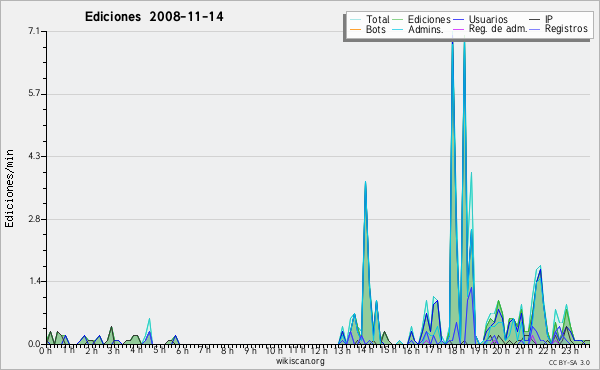Click the '6 h' x-axis label
The image size is (600, 370).
pyautogui.click(x=182, y=351)
